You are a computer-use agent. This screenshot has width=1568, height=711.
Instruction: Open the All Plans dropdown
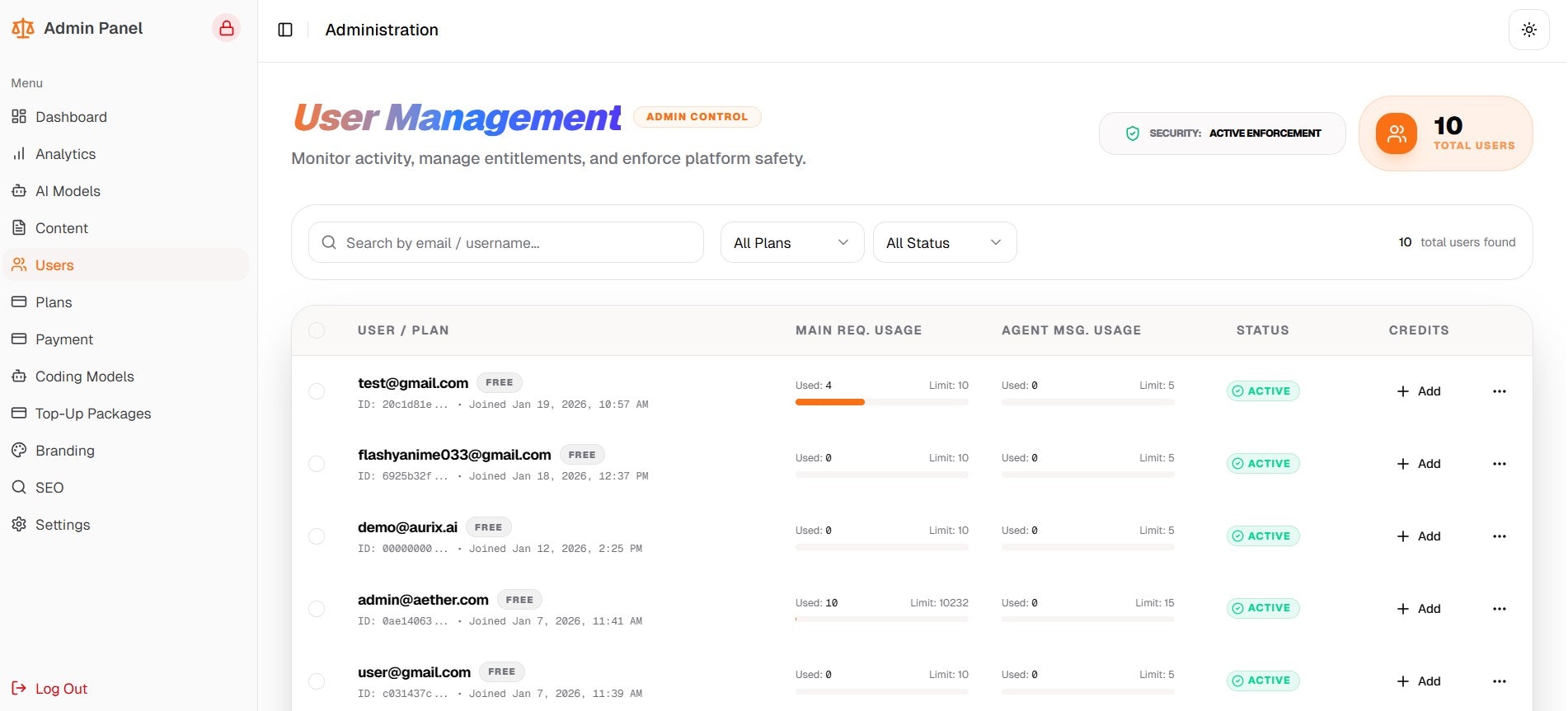(792, 242)
